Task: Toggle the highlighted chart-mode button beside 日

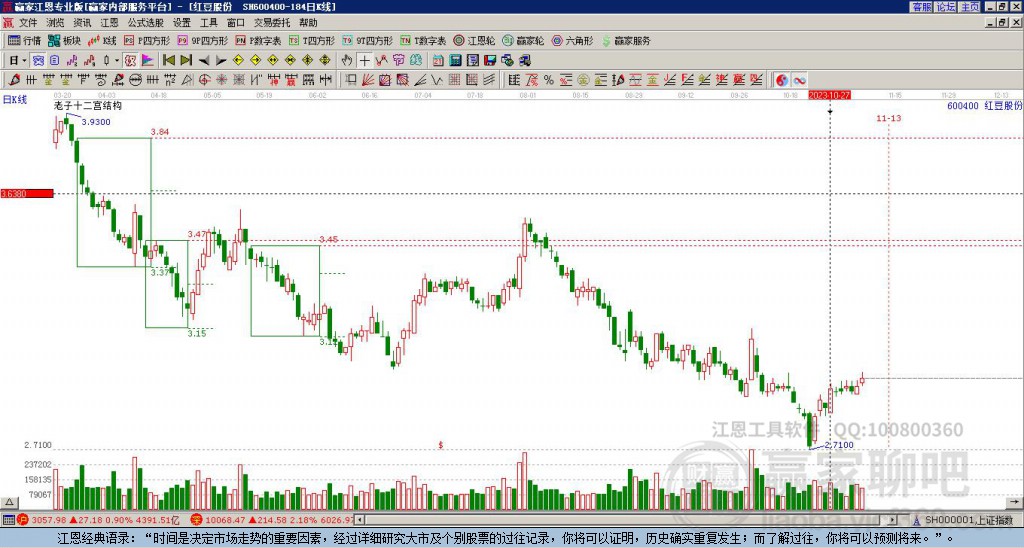Action: 39,61
